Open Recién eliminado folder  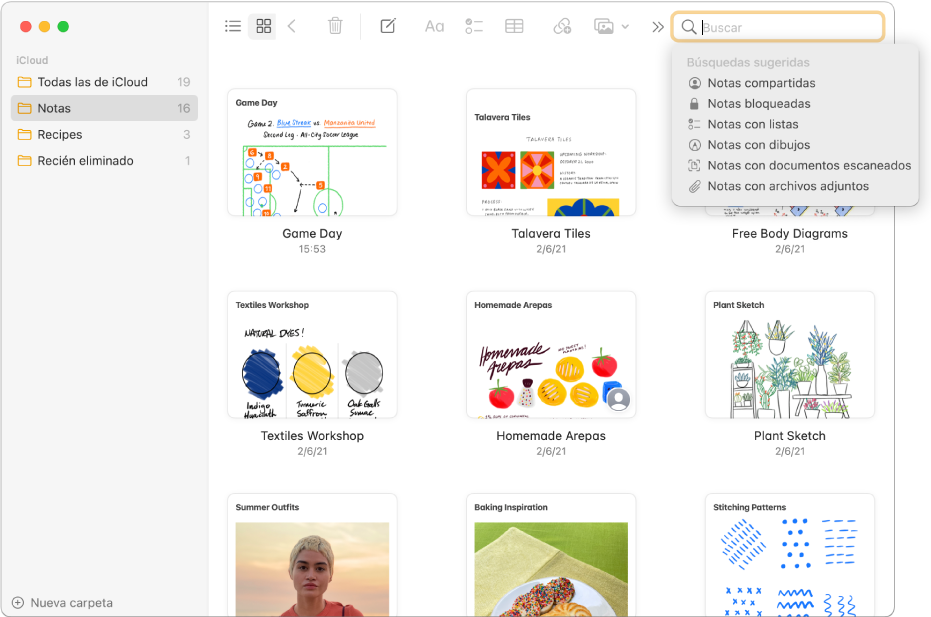(x=104, y=160)
